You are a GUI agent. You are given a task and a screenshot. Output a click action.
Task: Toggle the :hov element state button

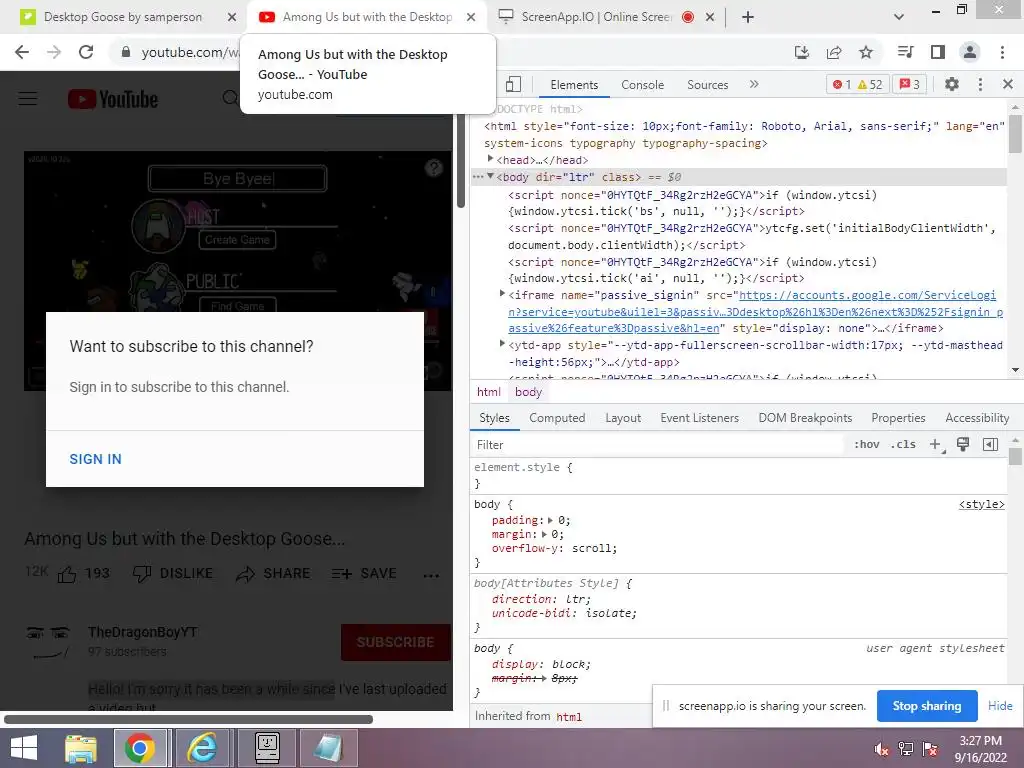click(867, 445)
